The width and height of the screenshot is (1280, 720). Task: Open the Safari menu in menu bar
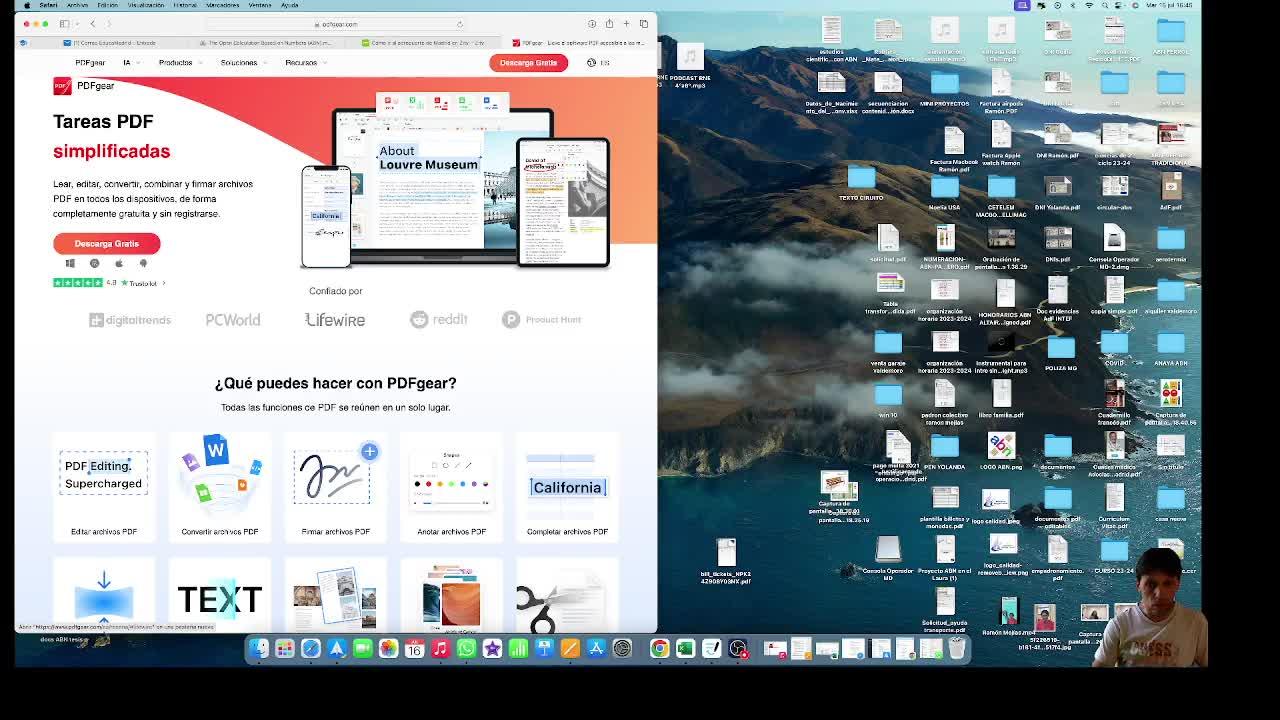47,5
